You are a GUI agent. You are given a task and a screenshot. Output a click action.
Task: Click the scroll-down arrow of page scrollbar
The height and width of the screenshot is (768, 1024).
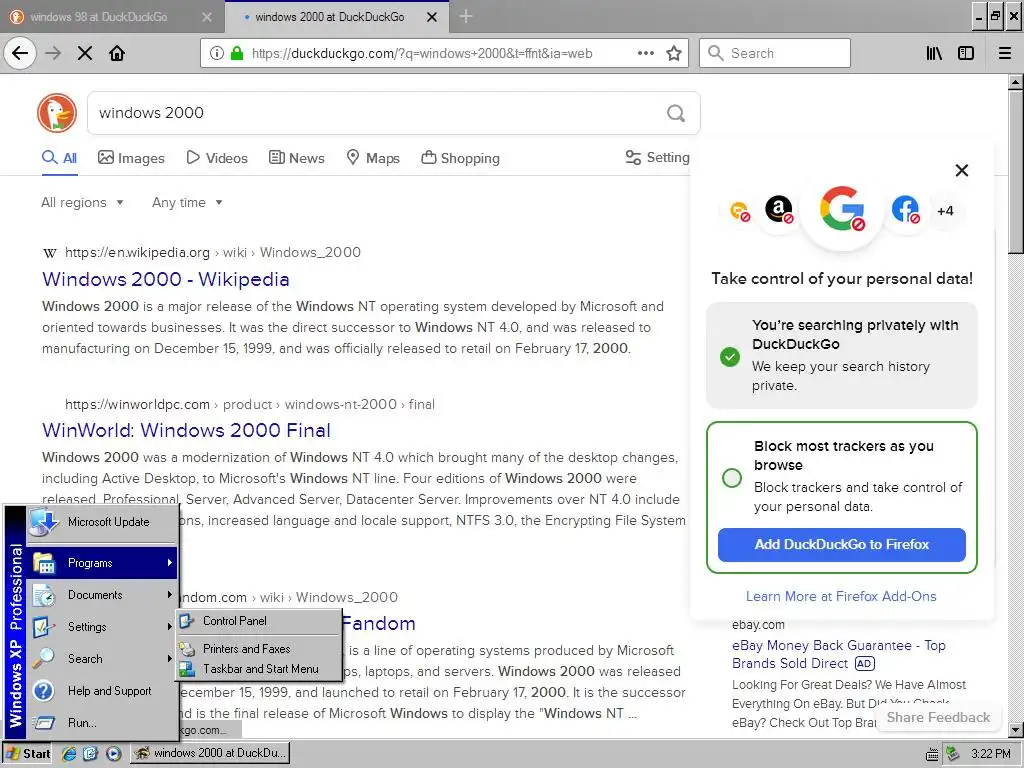click(x=1016, y=730)
